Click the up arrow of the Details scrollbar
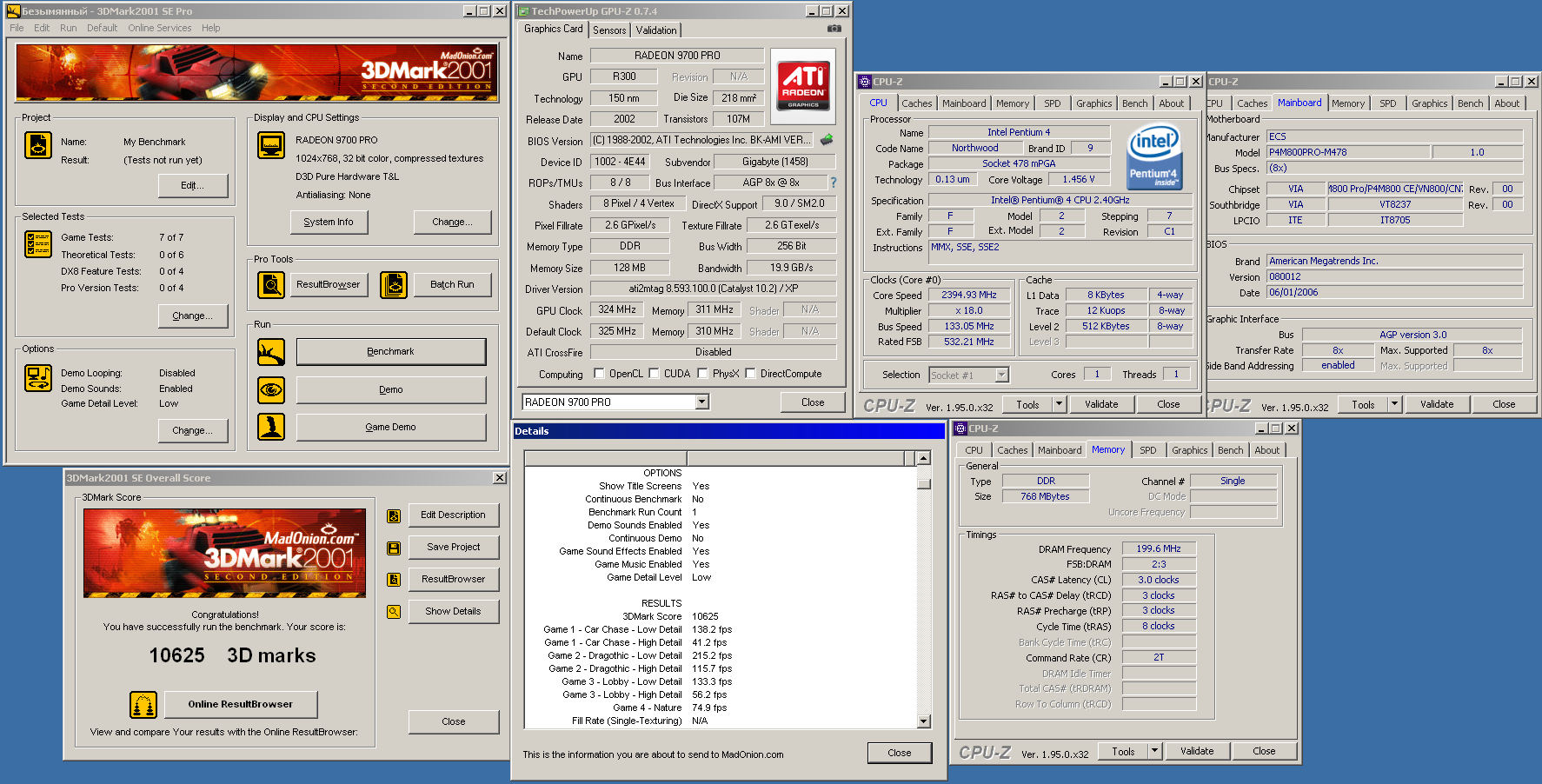The height and width of the screenshot is (784, 1542). pyautogui.click(x=924, y=458)
